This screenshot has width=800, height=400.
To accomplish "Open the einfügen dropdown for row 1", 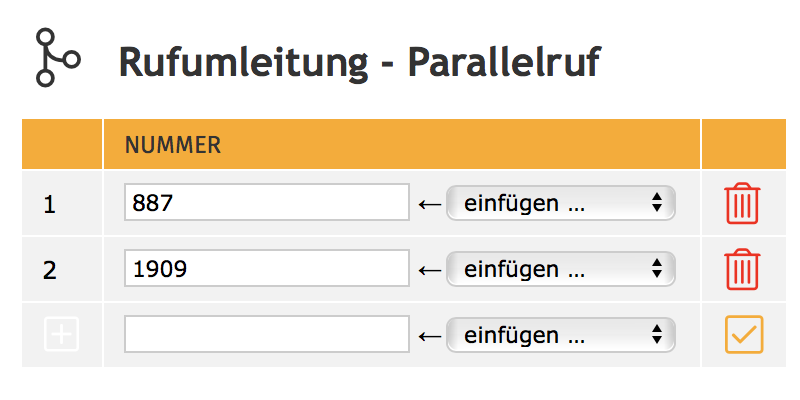I will 560,203.
